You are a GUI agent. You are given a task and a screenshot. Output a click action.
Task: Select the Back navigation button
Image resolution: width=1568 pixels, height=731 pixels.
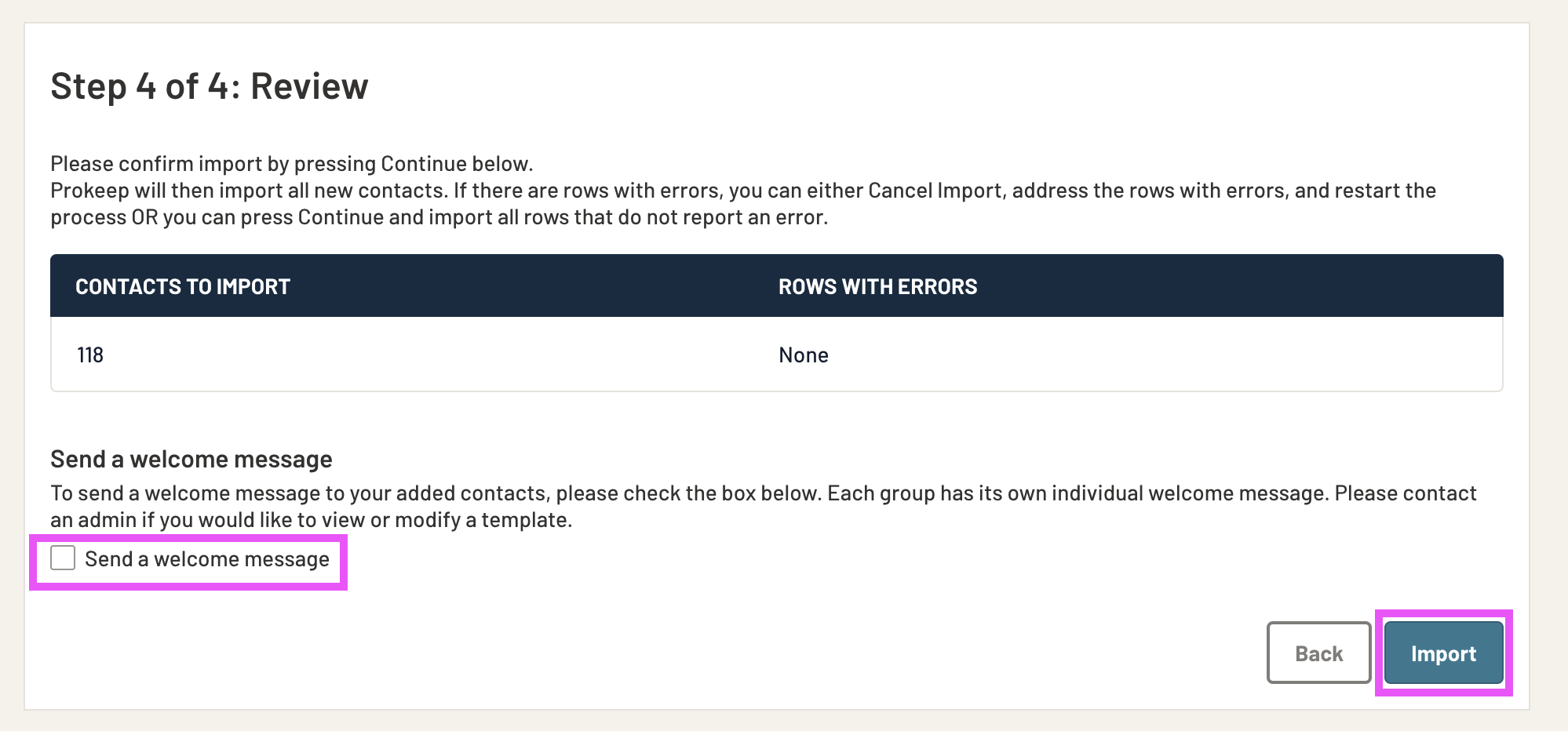pyautogui.click(x=1318, y=653)
